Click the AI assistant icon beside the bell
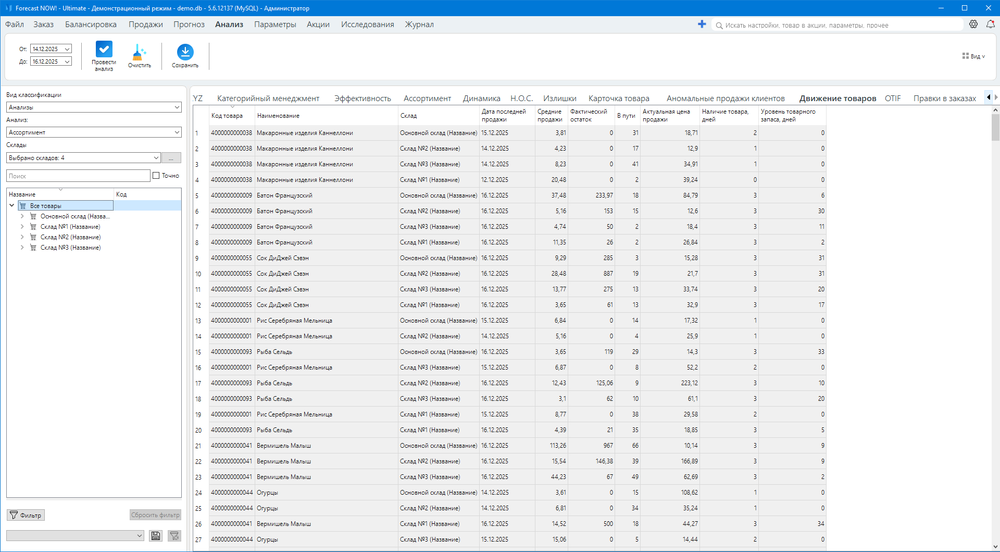 click(974, 23)
